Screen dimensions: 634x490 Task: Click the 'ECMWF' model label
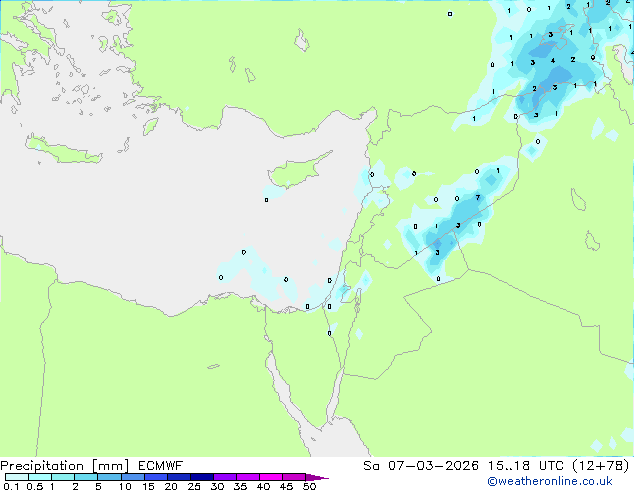point(161,466)
